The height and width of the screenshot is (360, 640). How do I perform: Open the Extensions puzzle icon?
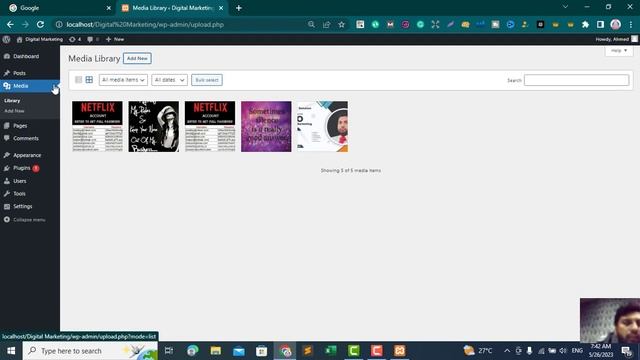click(585, 24)
